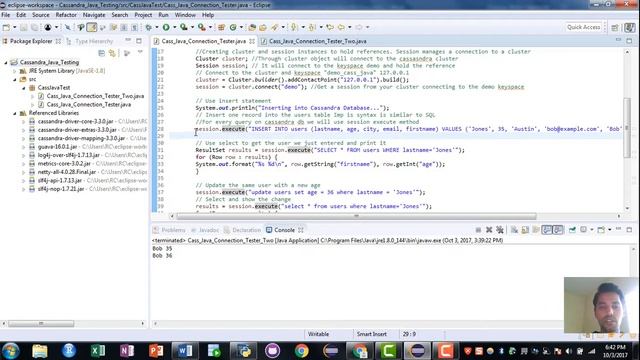Click the editor vertical scrollbar thumb

(627, 127)
